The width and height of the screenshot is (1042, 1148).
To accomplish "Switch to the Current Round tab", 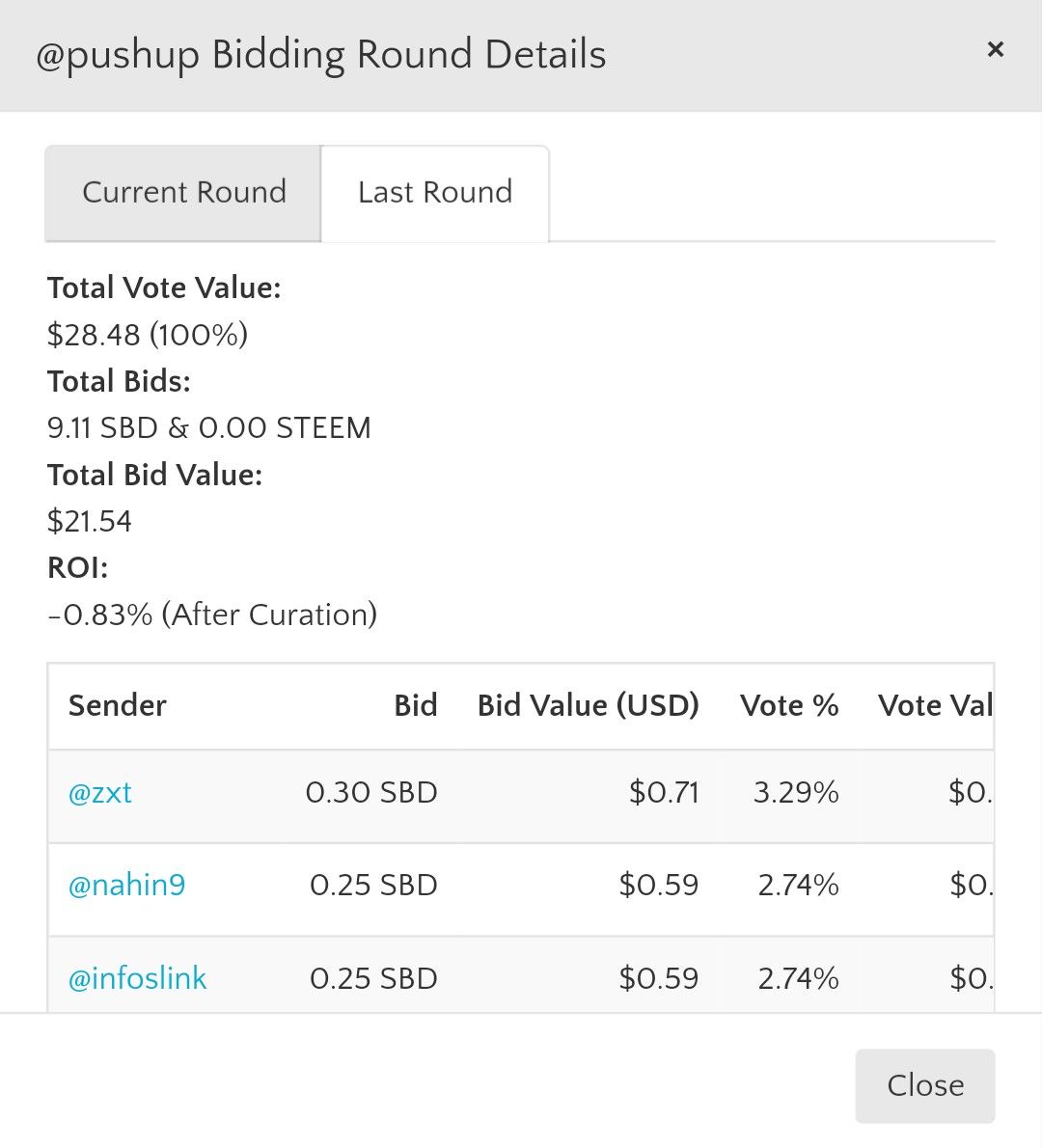I will click(183, 193).
